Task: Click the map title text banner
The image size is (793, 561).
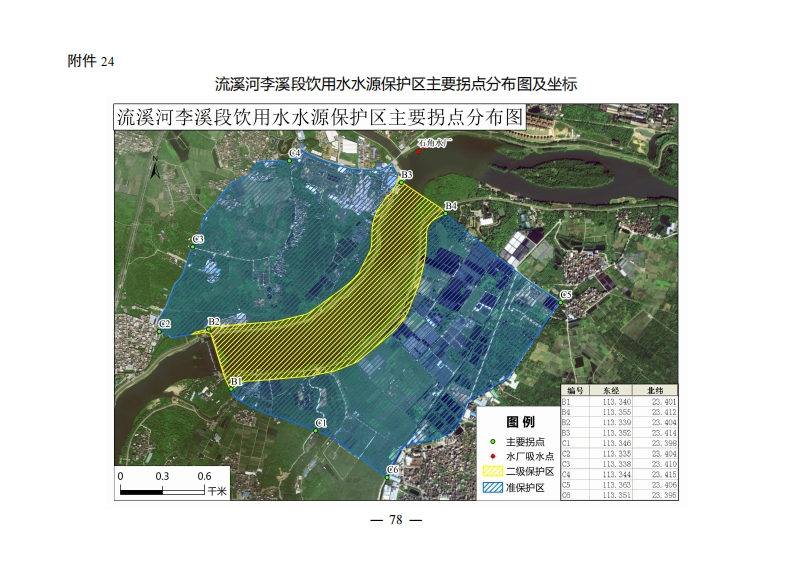Action: (320, 117)
